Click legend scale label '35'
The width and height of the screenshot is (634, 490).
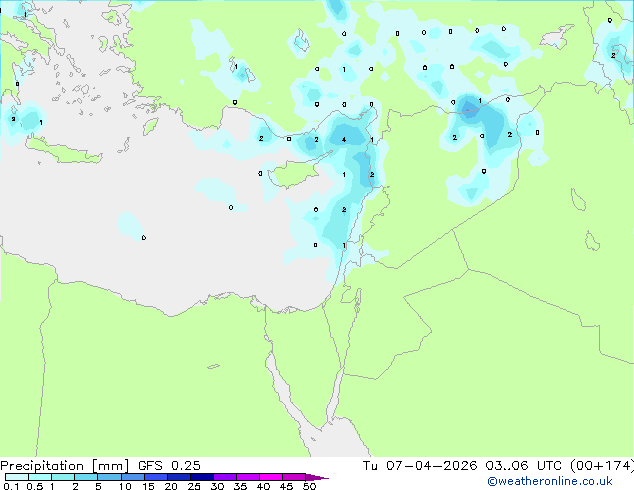[240, 486]
